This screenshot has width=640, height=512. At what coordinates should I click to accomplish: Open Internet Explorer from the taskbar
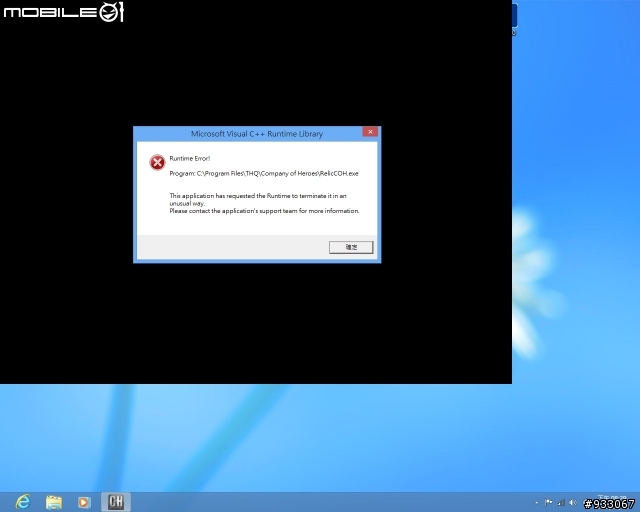pyautogui.click(x=23, y=501)
